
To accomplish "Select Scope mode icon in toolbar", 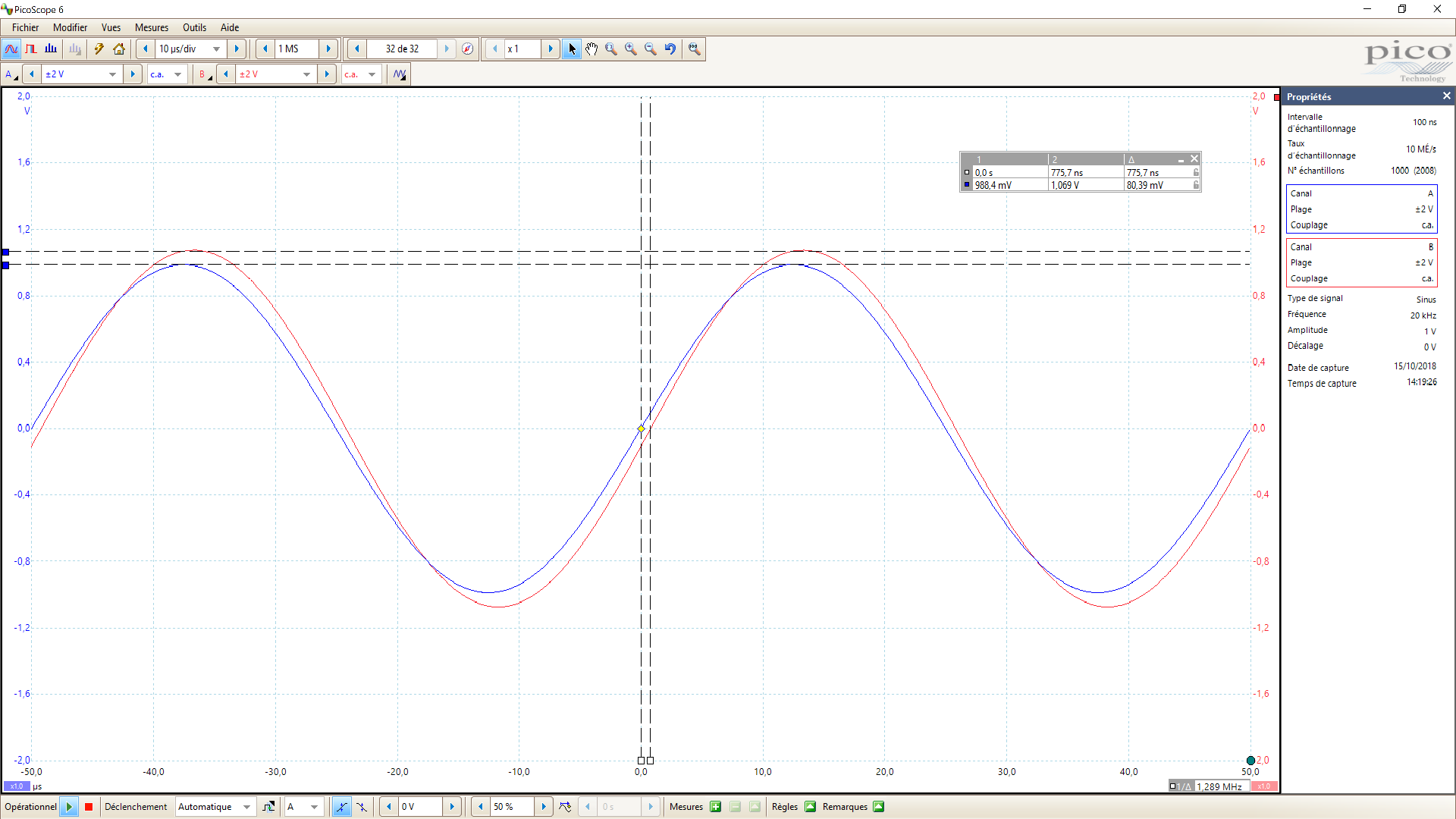I will [x=11, y=49].
